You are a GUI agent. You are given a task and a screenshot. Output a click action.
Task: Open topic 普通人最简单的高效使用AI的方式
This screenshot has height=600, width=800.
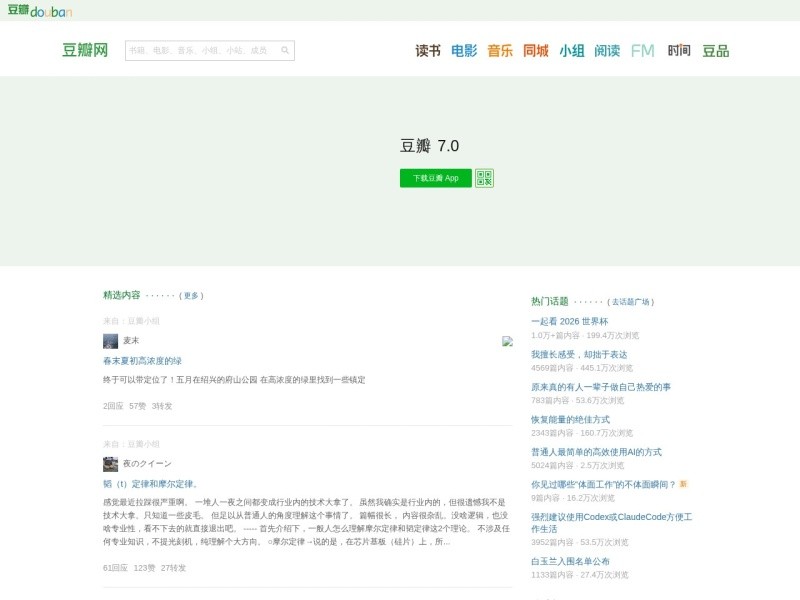(596, 452)
